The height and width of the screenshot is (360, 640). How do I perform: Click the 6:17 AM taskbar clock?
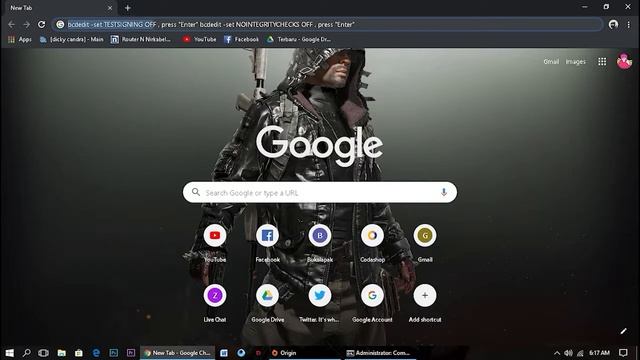coord(599,353)
